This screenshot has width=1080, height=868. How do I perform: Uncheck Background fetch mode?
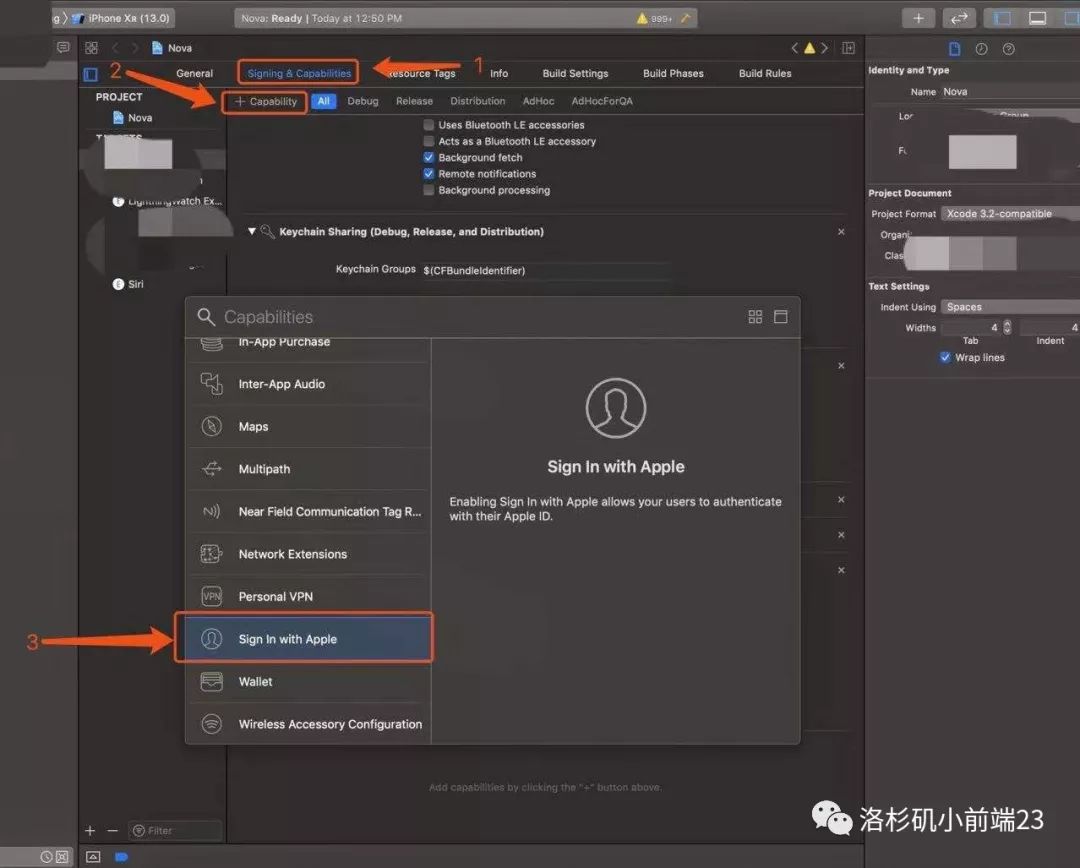click(x=428, y=158)
